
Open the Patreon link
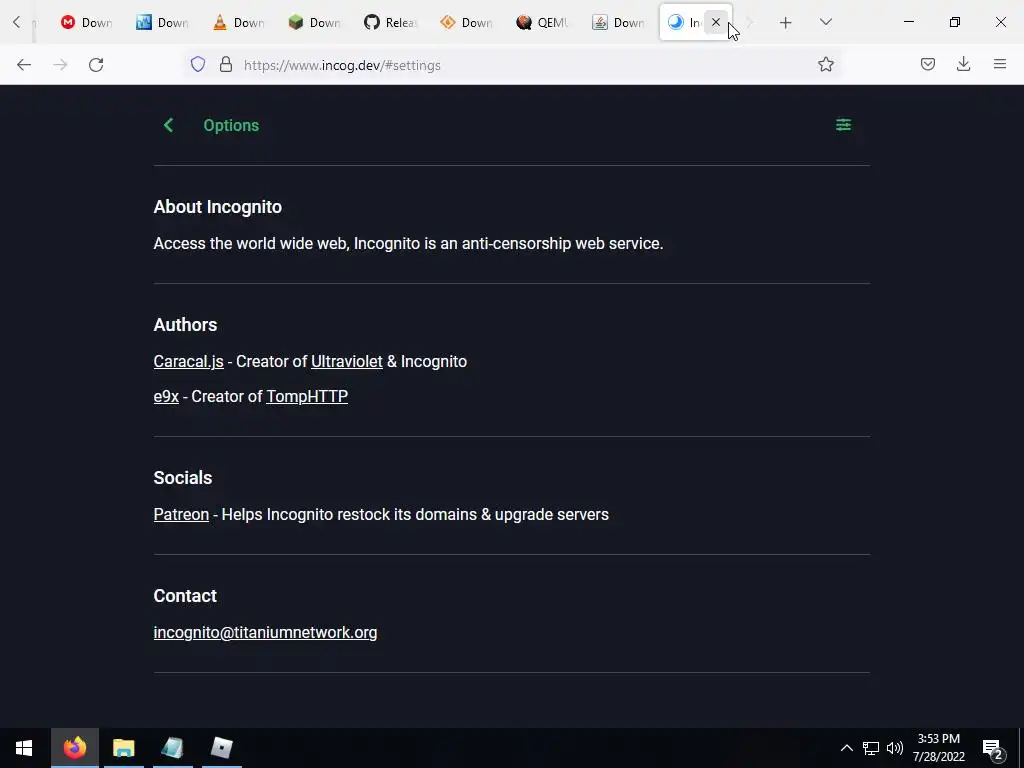click(181, 515)
